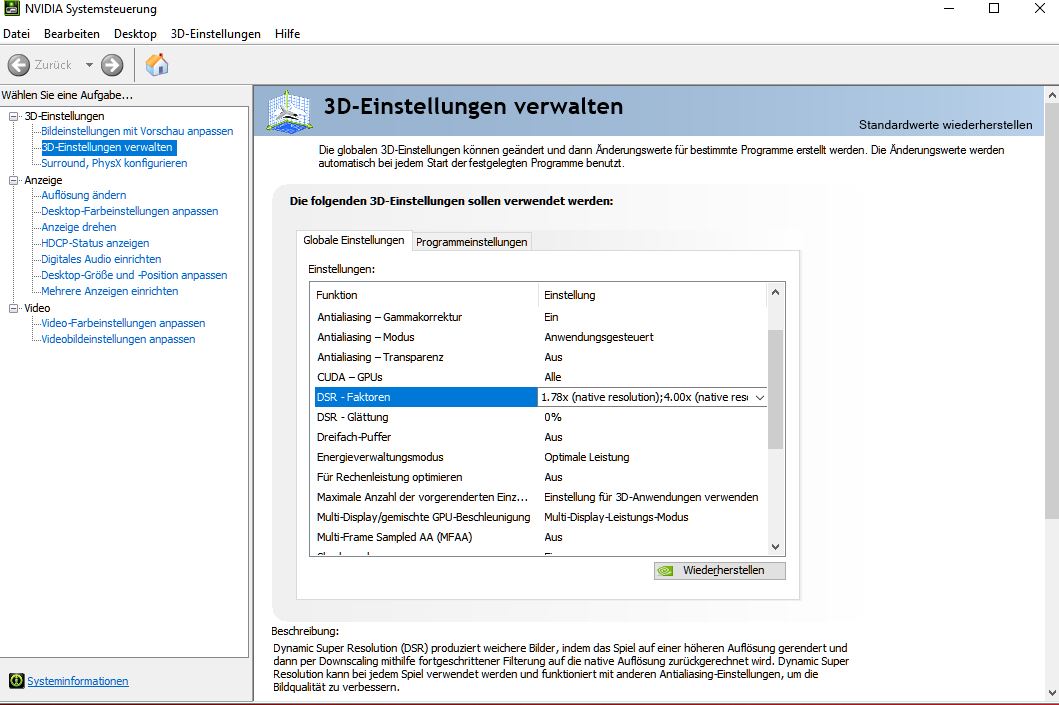Click the Anwendungsgesteuert setting value
Image resolution: width=1059 pixels, height=705 pixels.
coord(599,337)
